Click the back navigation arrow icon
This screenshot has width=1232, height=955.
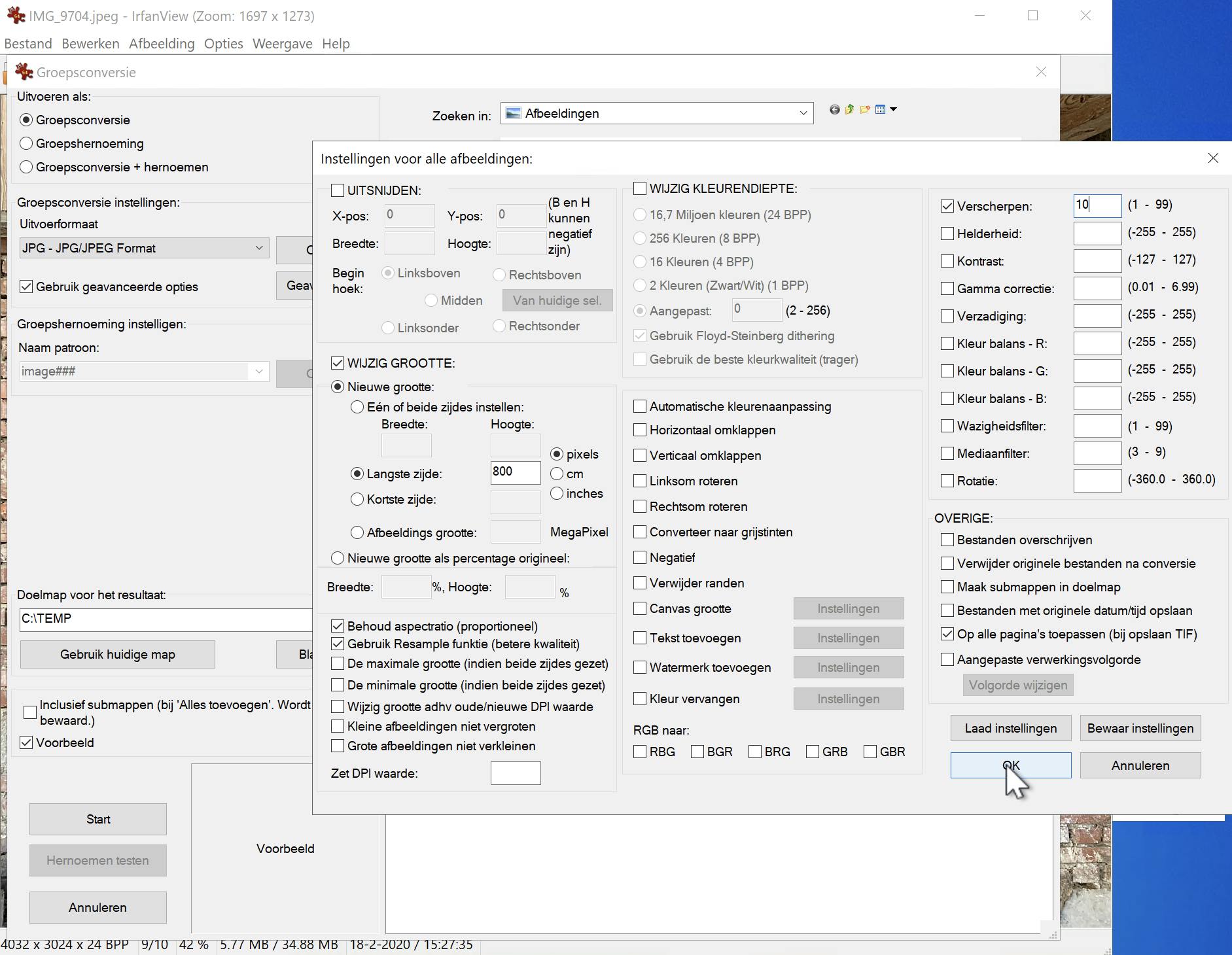834,110
